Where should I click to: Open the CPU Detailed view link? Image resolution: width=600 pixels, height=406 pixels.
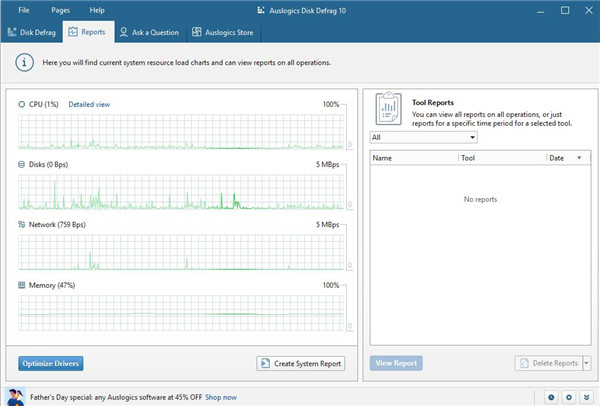pyautogui.click(x=89, y=104)
